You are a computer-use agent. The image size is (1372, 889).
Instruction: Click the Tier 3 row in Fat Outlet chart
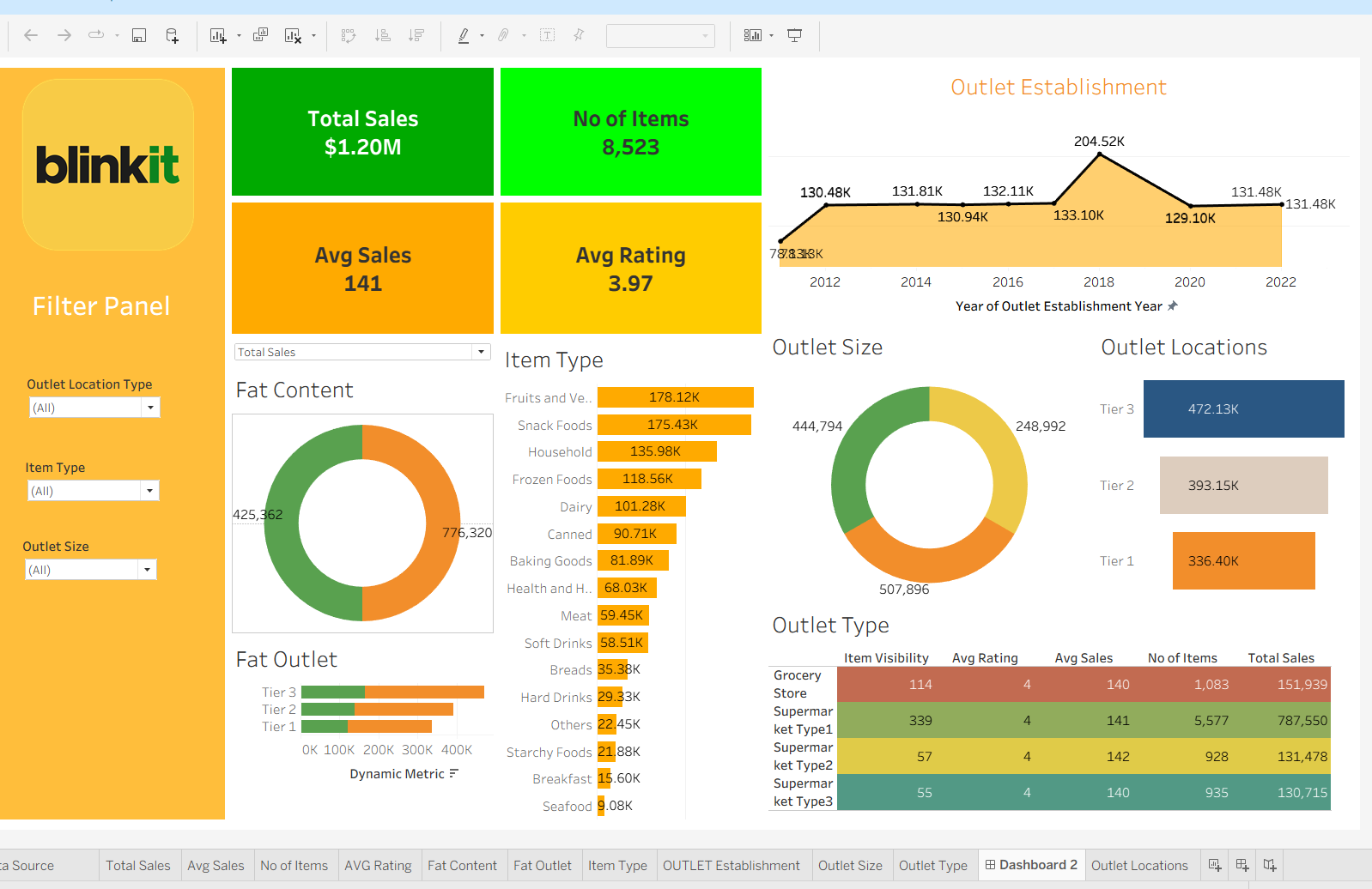click(392, 692)
